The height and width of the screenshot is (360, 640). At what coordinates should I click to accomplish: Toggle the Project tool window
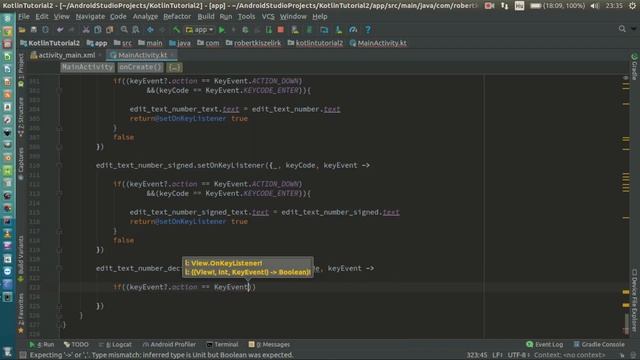pos(21,69)
